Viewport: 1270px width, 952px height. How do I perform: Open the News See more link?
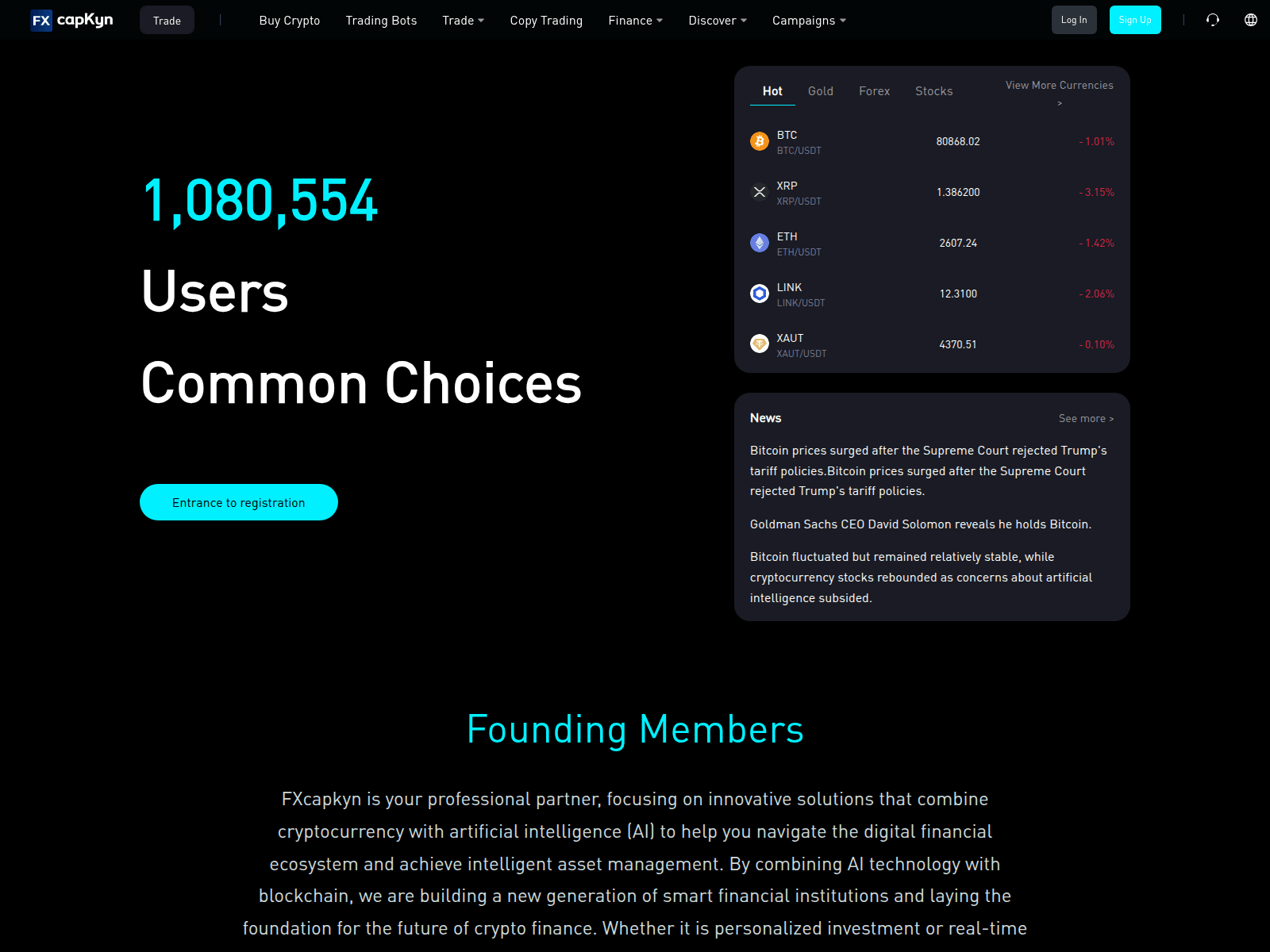click(1086, 419)
